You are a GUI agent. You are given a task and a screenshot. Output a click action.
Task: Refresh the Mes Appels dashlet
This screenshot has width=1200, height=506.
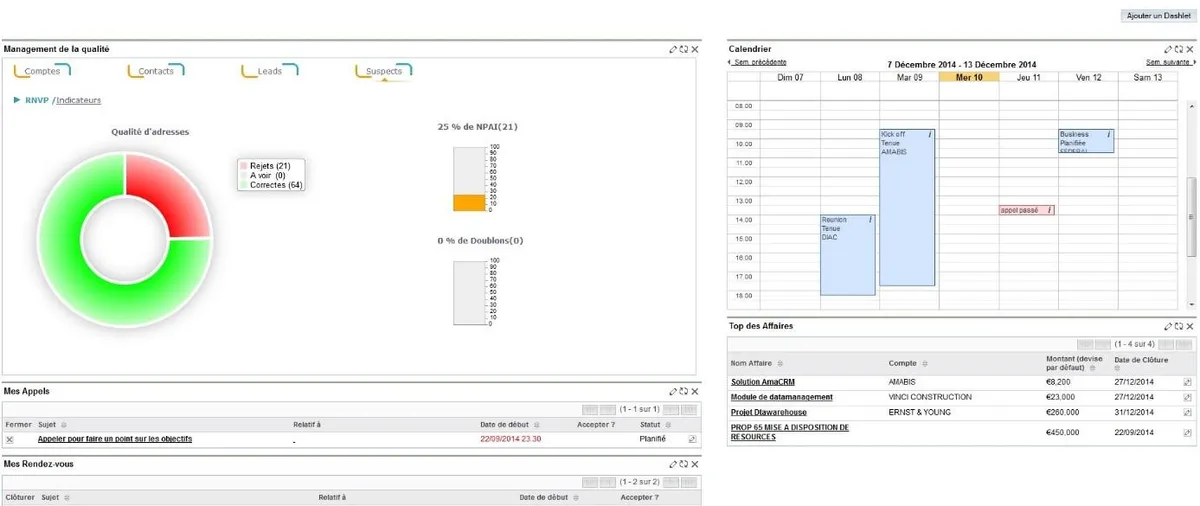point(684,392)
